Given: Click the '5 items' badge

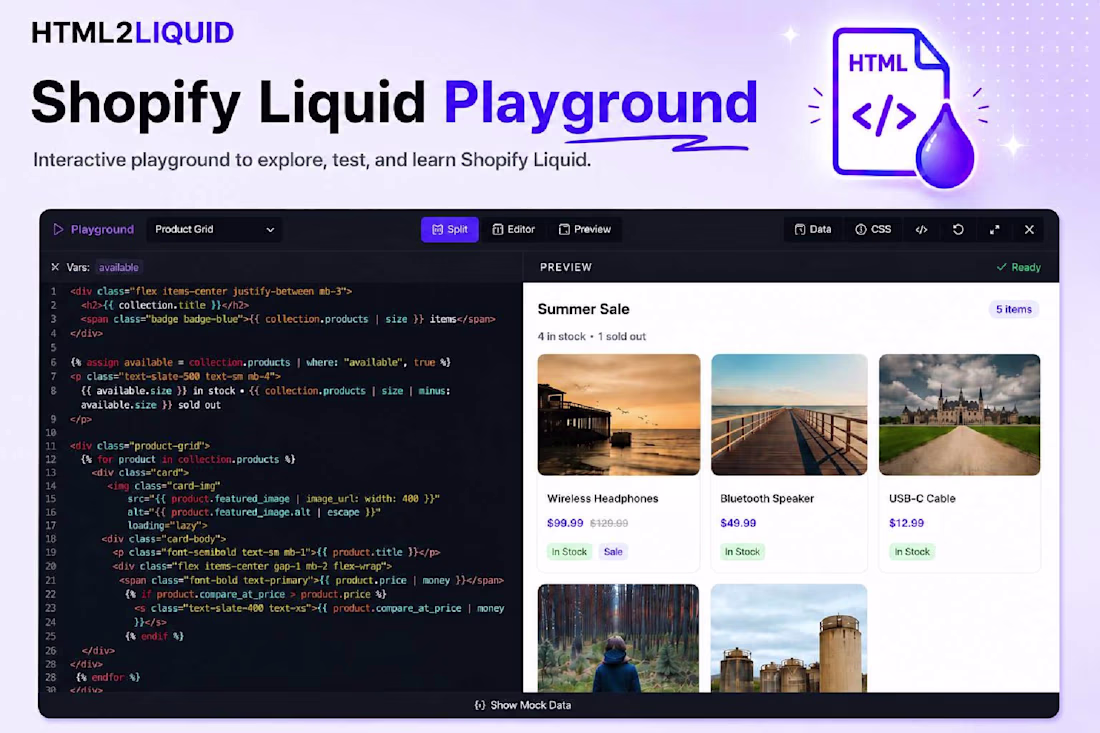Looking at the screenshot, I should pos(1014,309).
